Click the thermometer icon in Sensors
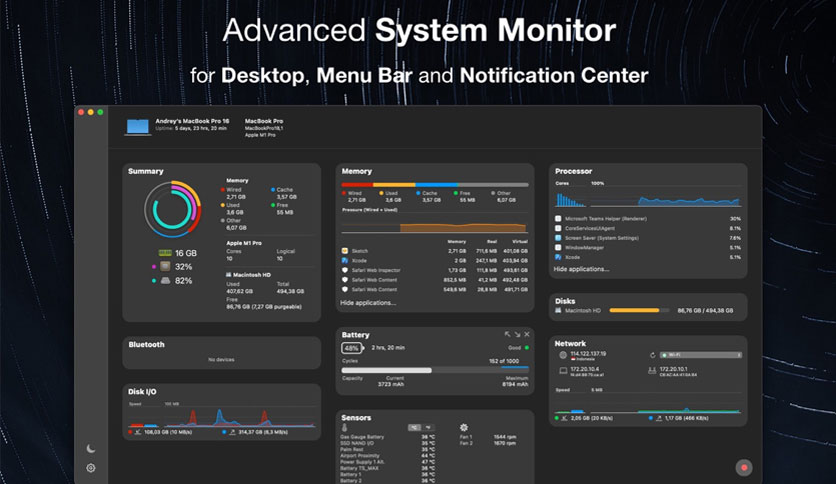836x484 pixels. point(344,427)
